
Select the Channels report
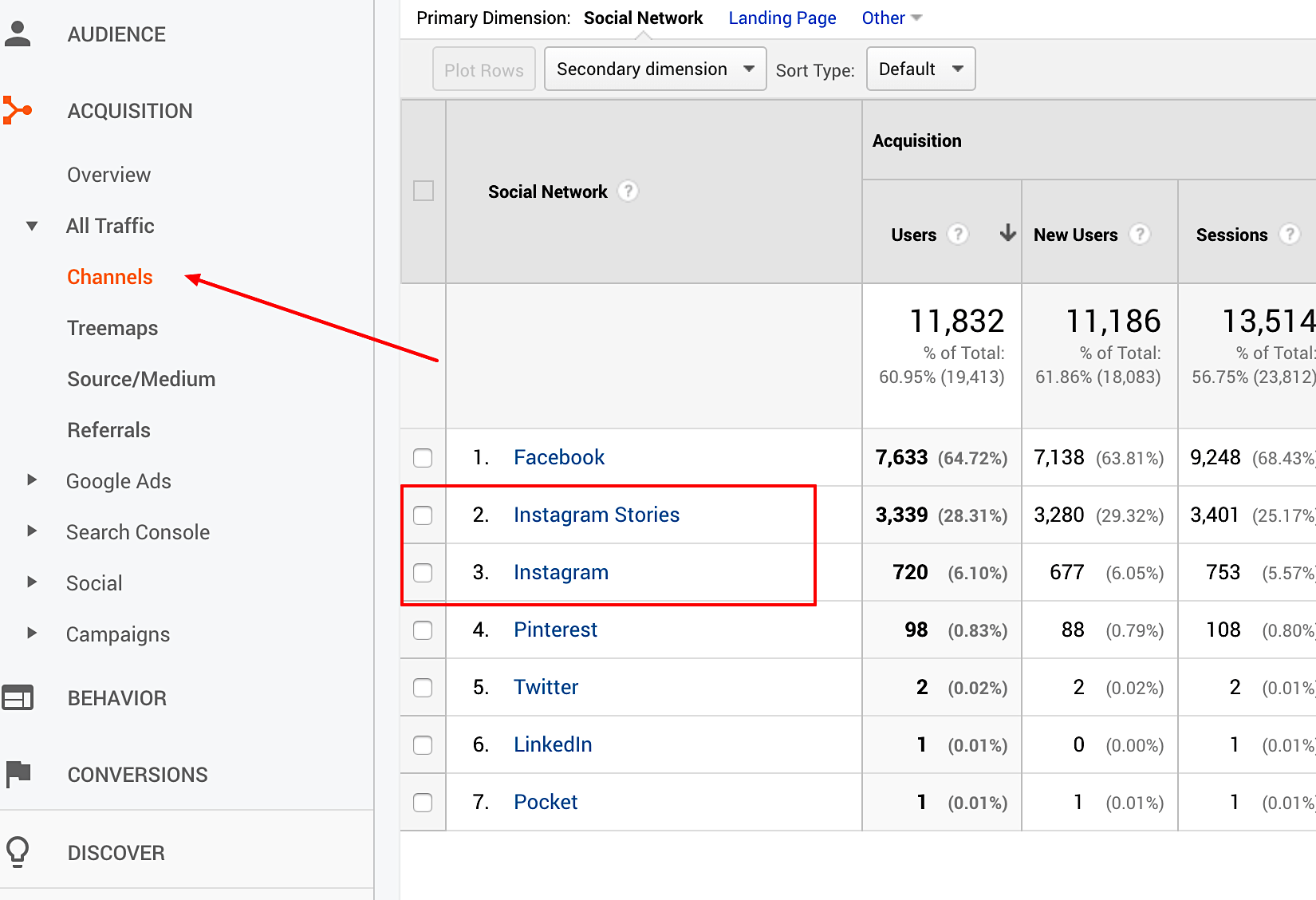coord(110,277)
